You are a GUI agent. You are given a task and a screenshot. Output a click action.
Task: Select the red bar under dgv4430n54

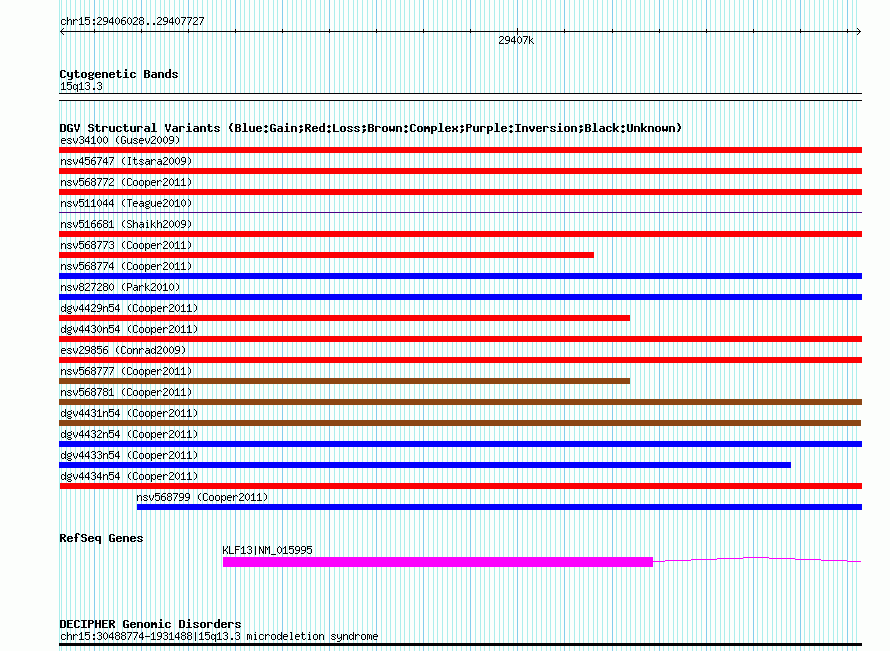(460, 339)
